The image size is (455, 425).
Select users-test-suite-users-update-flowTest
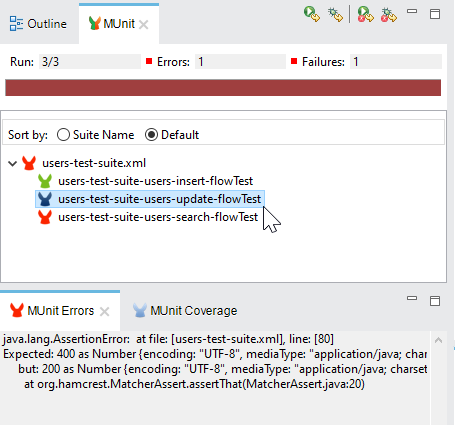[150, 199]
